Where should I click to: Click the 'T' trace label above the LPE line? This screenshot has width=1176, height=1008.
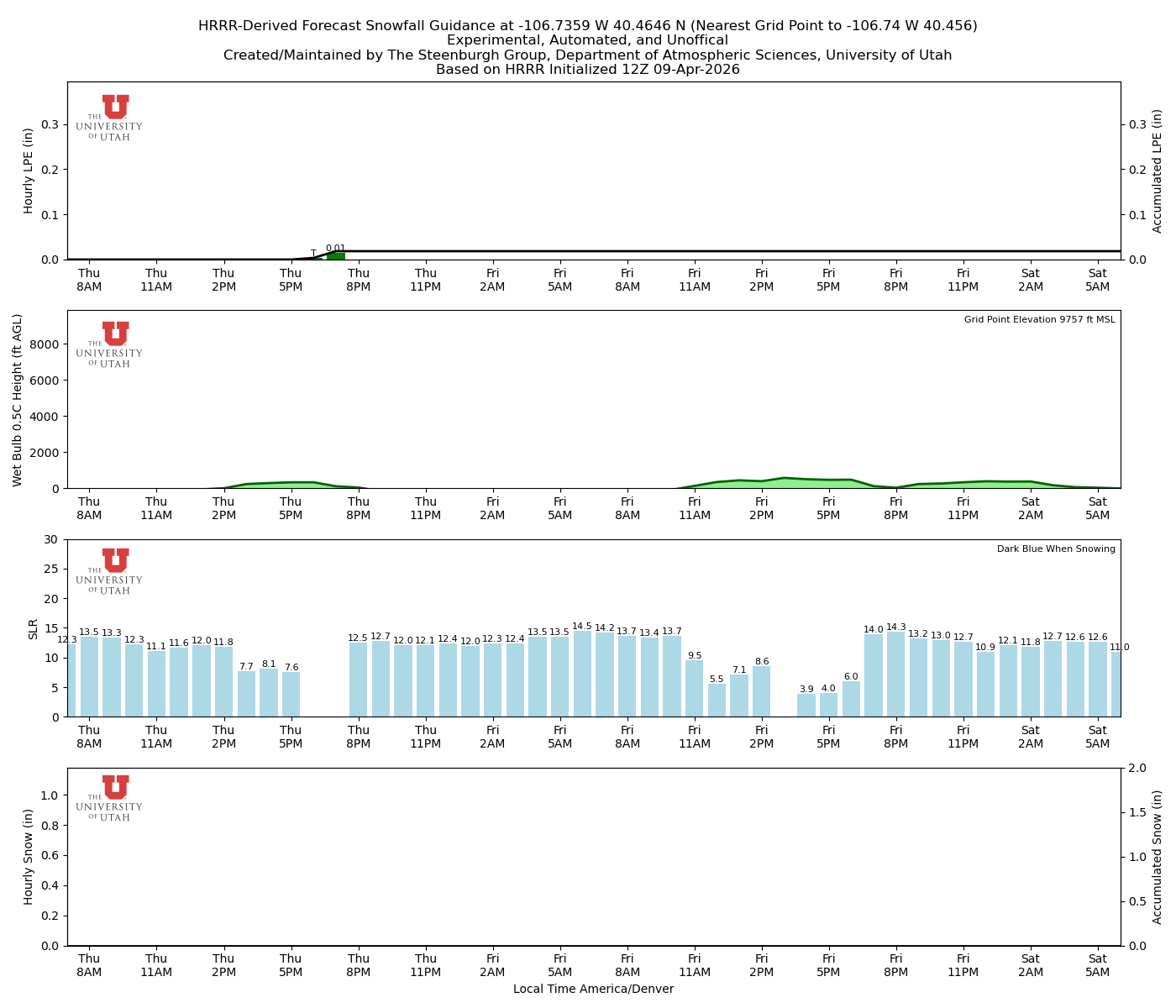pos(313,253)
